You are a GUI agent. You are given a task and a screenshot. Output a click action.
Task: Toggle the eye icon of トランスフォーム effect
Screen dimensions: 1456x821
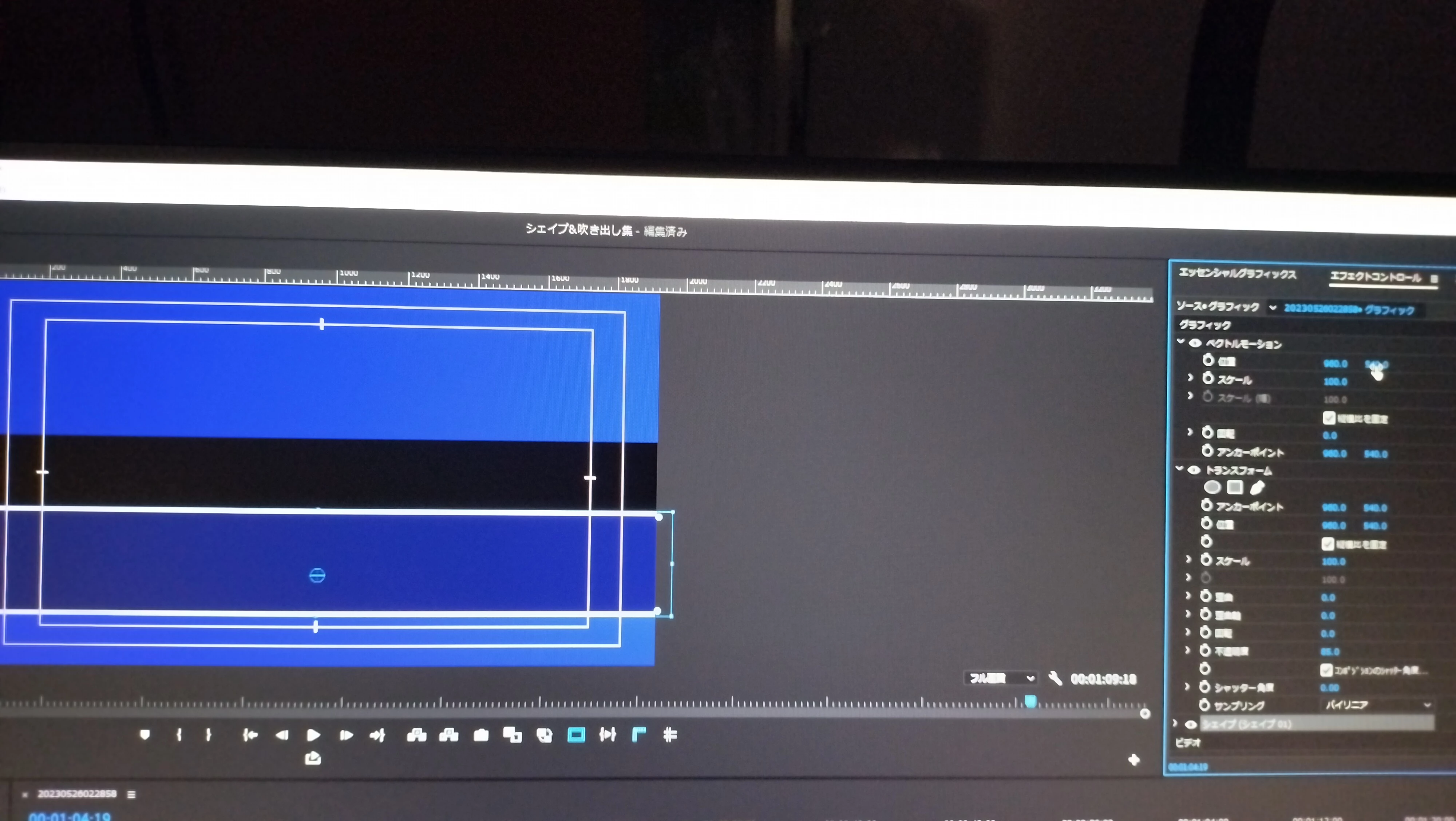click(1194, 470)
